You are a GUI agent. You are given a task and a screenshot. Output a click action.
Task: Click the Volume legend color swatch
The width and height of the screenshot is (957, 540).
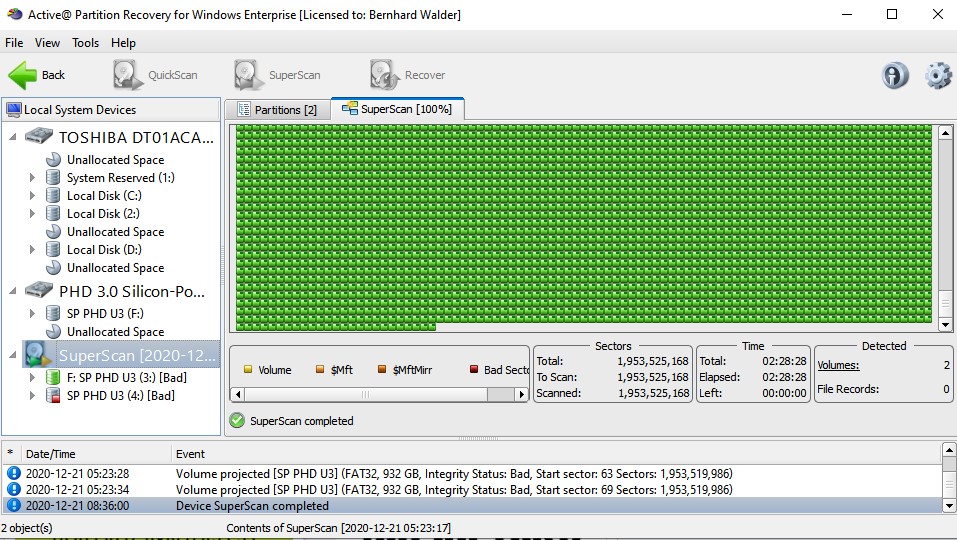248,369
